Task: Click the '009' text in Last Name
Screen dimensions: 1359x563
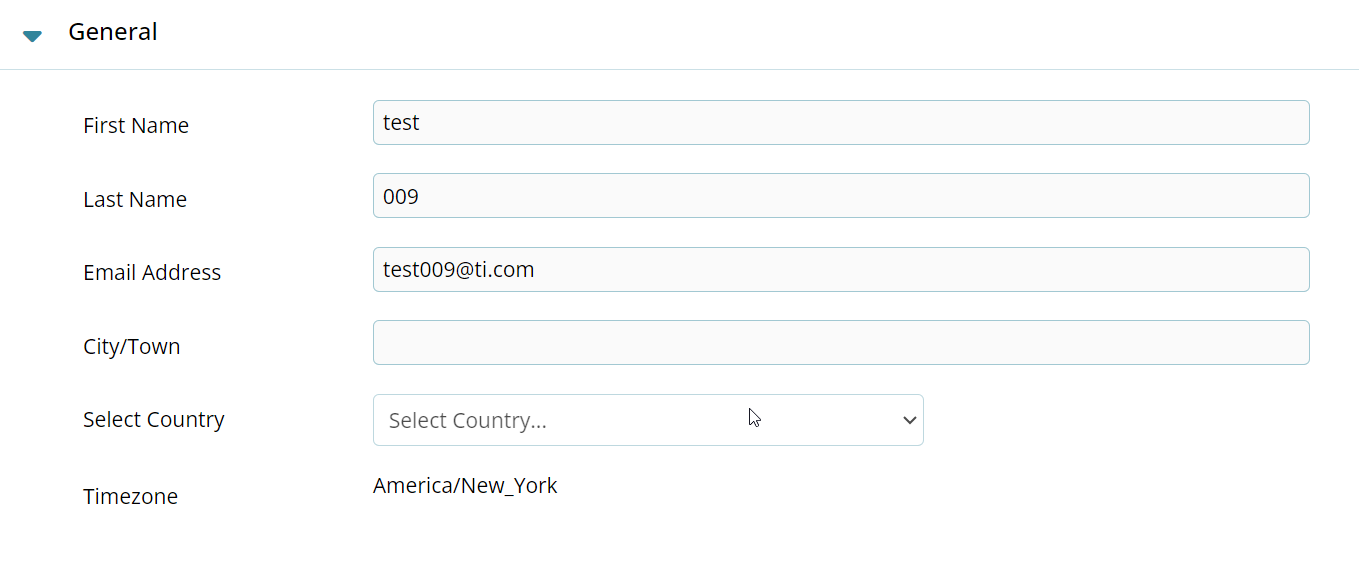Action: click(400, 197)
